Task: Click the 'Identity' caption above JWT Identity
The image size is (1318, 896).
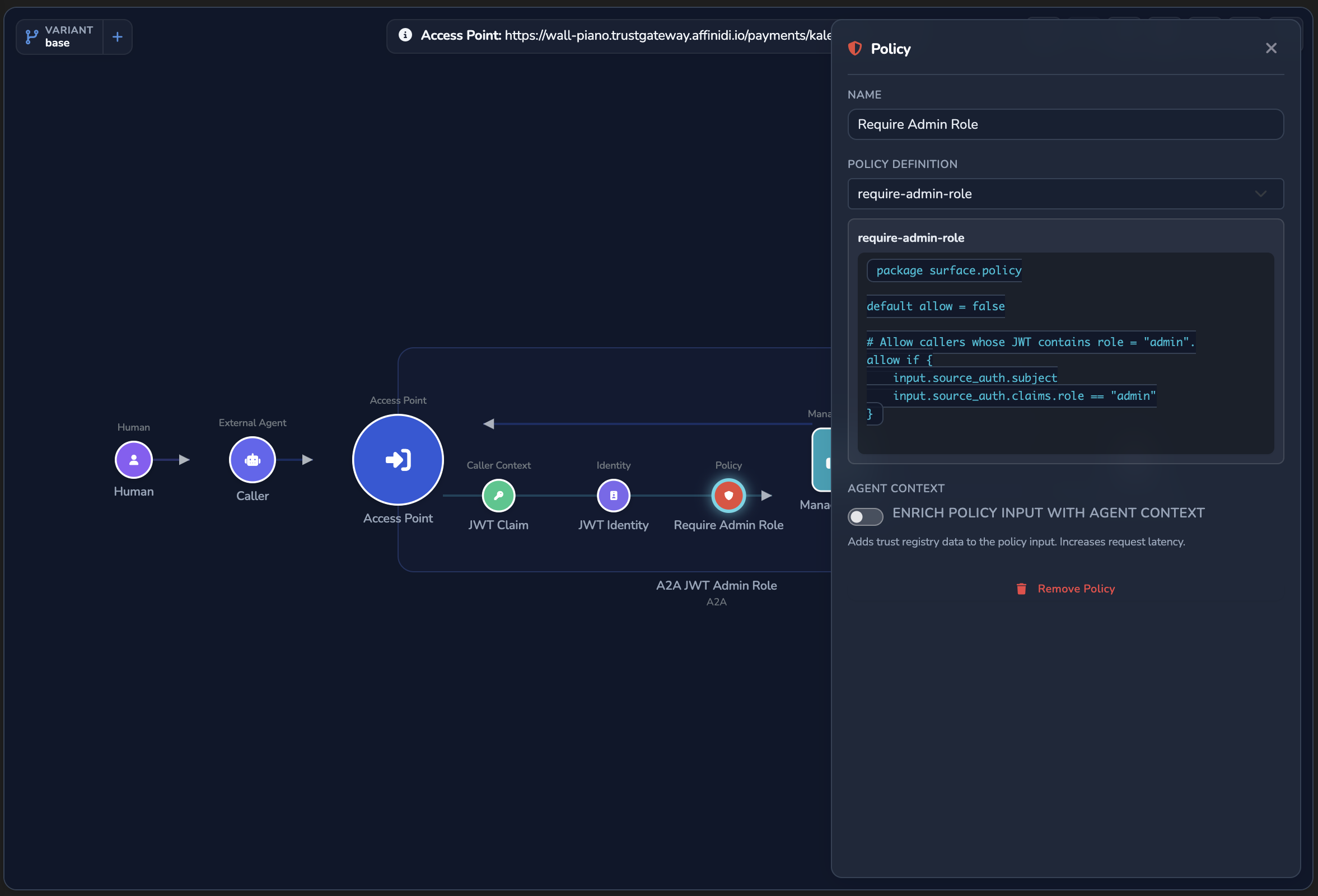Action: 614,465
